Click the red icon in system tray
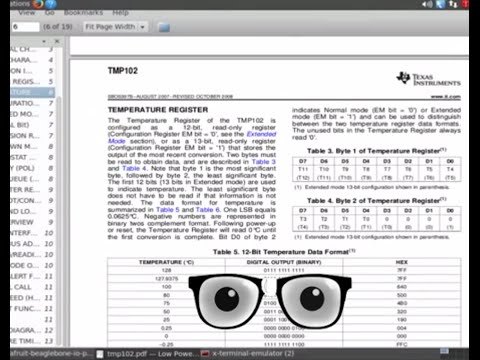 coord(465,4)
